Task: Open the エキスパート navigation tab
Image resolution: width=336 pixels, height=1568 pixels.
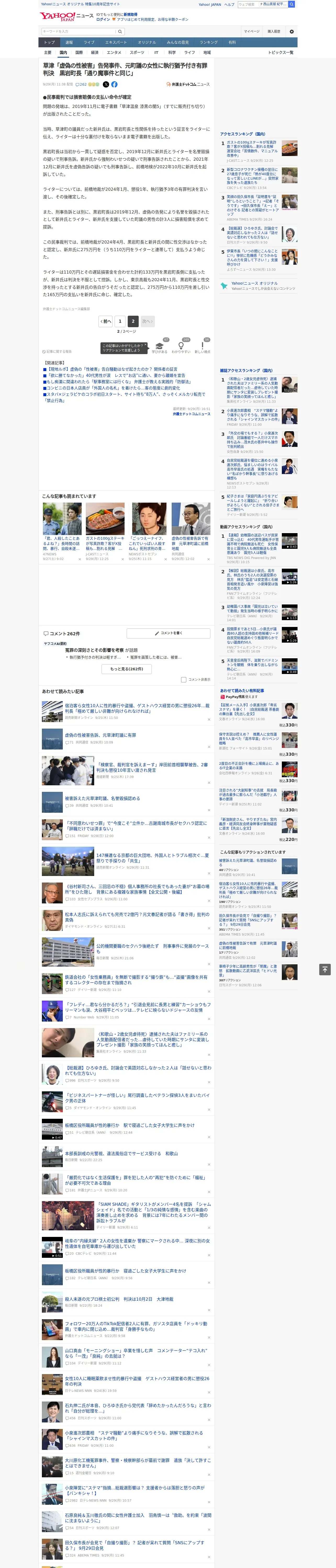Action: 116,43
